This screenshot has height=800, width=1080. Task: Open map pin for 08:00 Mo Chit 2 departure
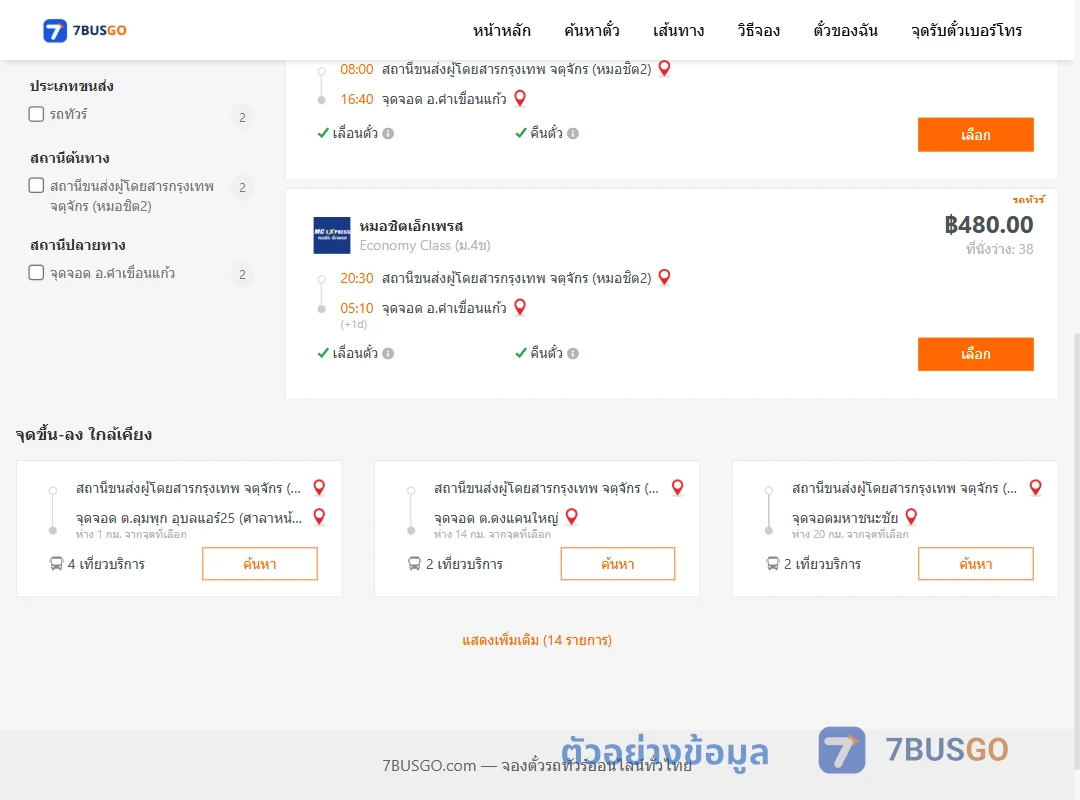pyautogui.click(x=664, y=68)
